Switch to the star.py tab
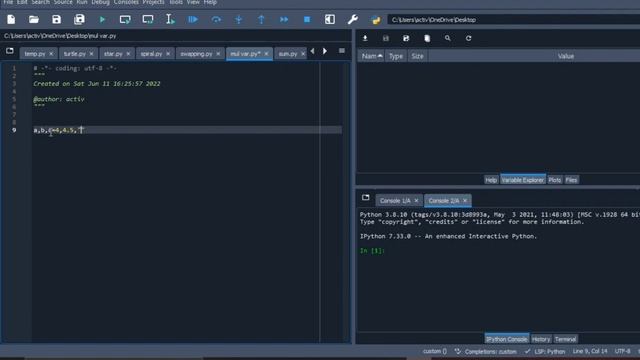Image resolution: width=640 pixels, height=360 pixels. point(113,53)
